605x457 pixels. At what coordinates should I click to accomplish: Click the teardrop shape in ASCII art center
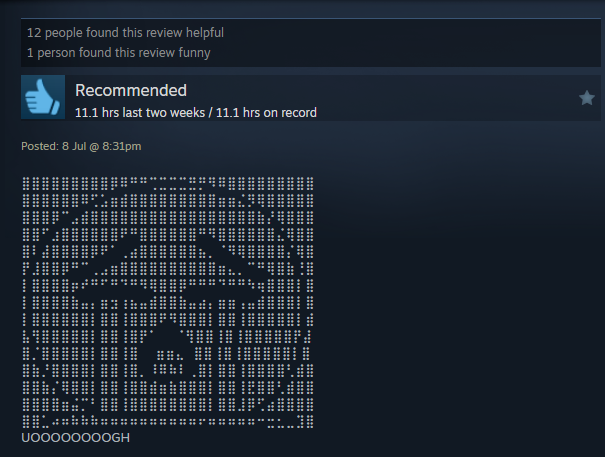[167, 349]
